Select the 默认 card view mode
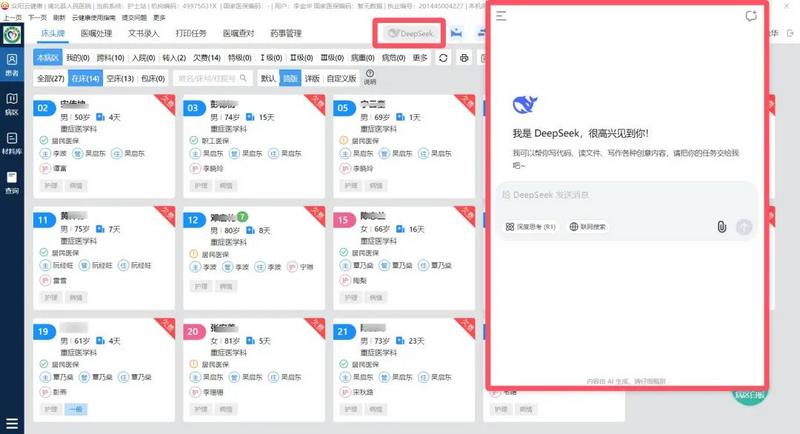The image size is (800, 434). (x=268, y=78)
